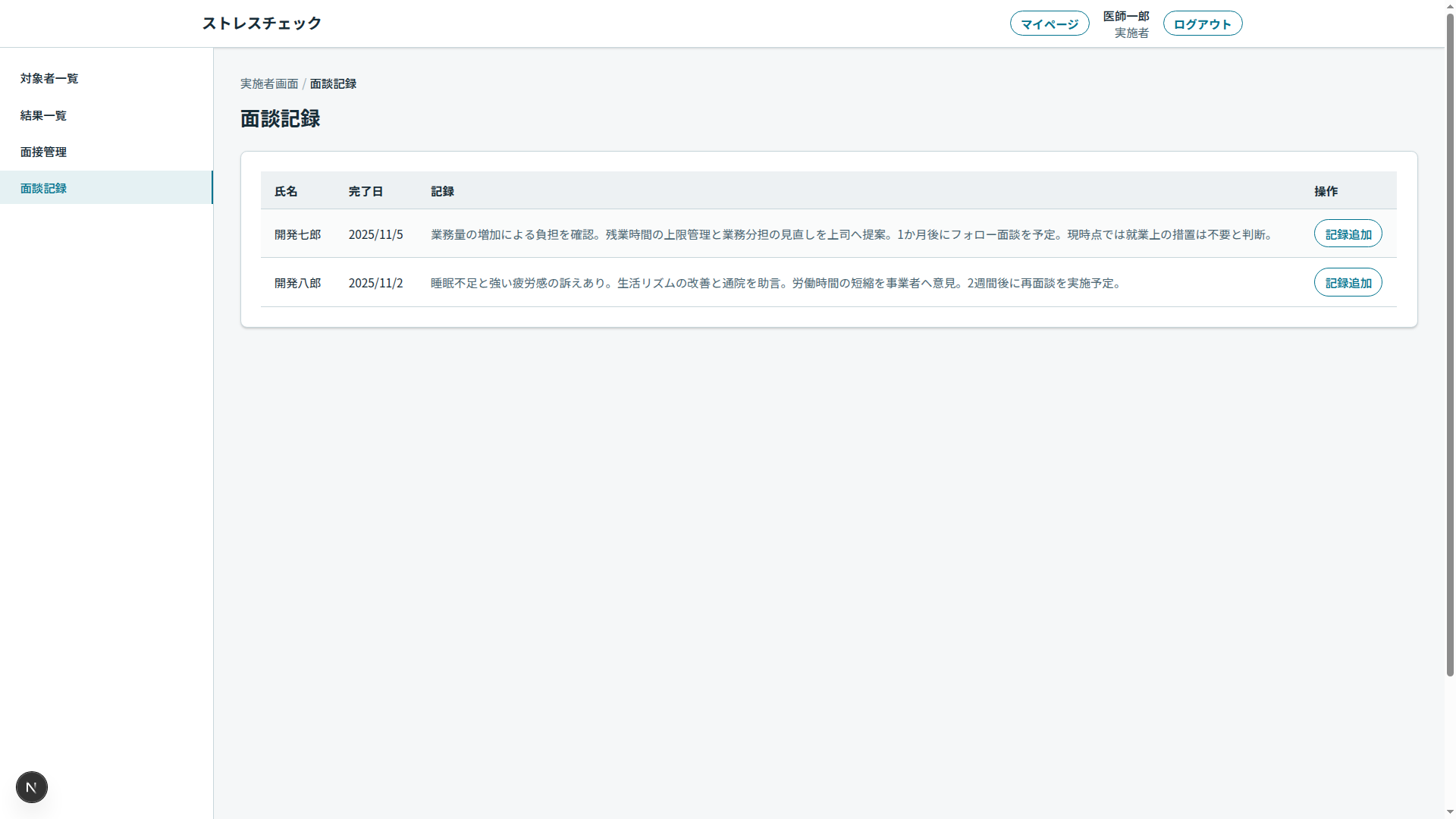The width and height of the screenshot is (1456, 819).
Task: Click the ストレスチェック app title
Action: click(x=262, y=24)
